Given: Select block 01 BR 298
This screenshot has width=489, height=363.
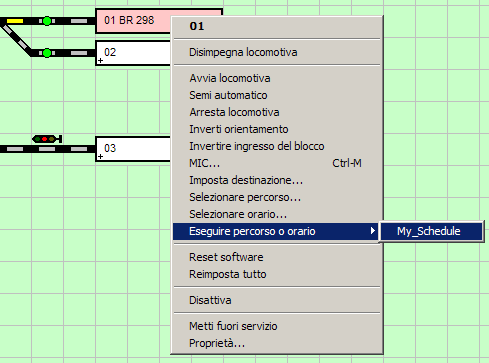Looking at the screenshot, I should pyautogui.click(x=133, y=21).
